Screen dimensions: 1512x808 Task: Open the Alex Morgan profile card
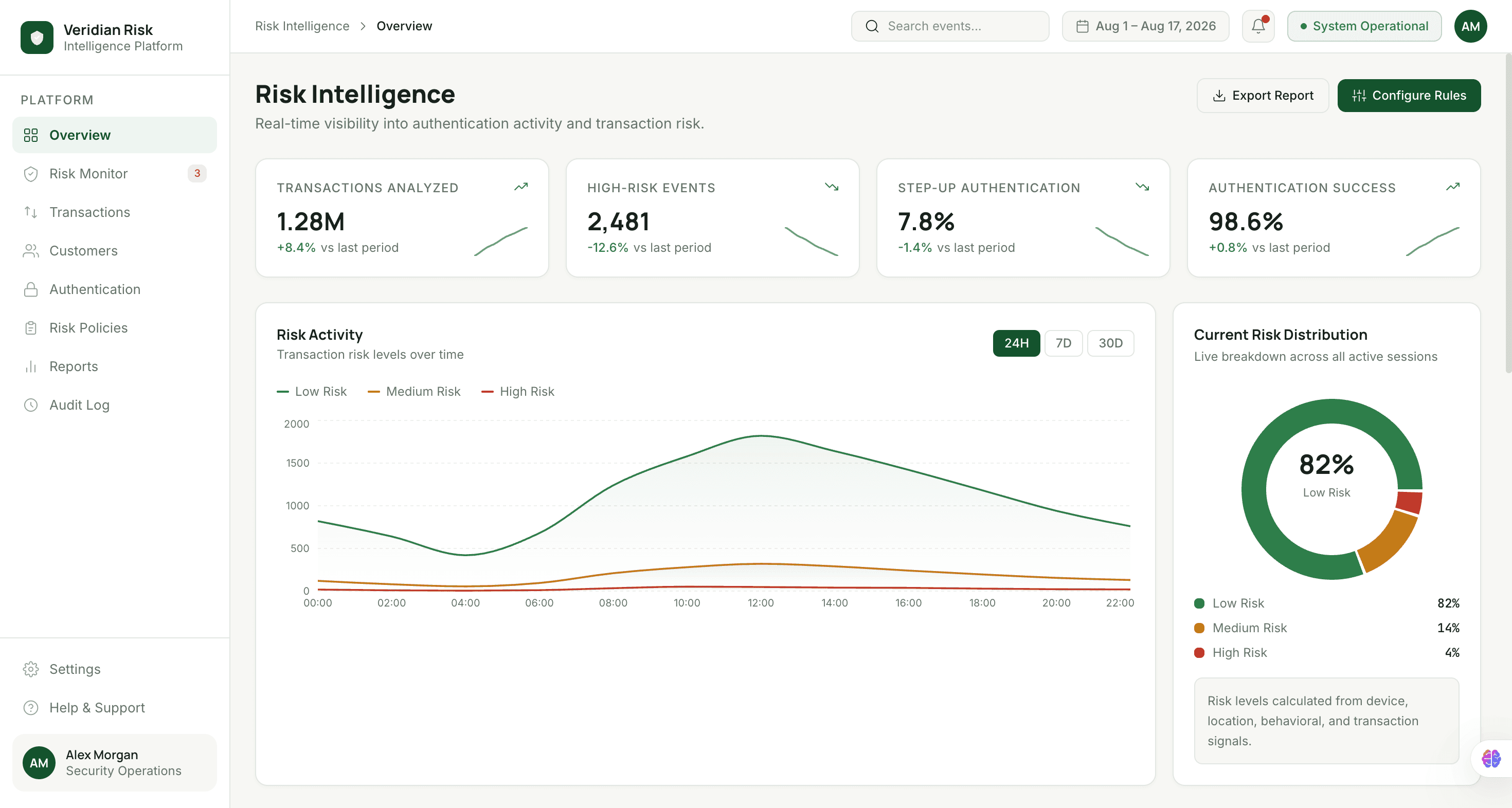[115, 763]
